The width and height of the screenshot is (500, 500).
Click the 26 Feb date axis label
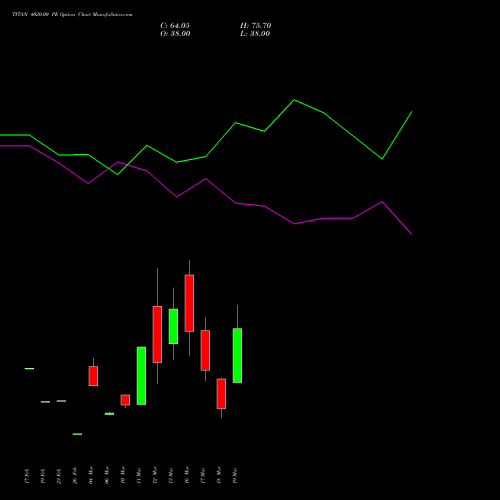[x=75, y=475]
